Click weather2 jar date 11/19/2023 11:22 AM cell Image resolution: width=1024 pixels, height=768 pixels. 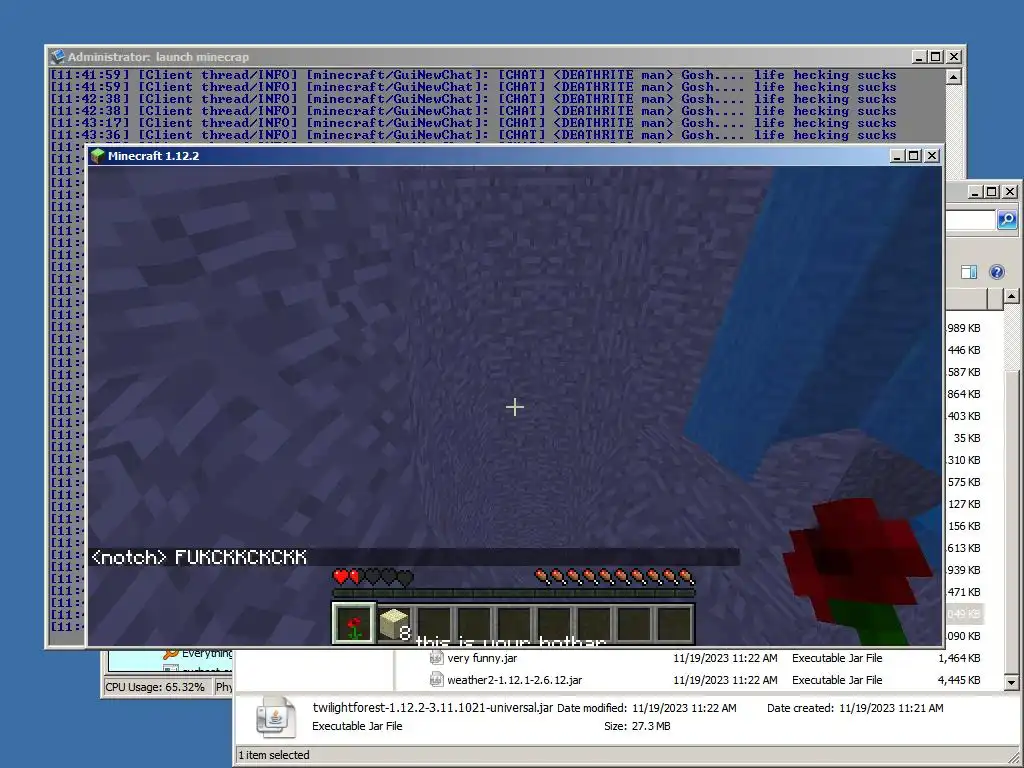pyautogui.click(x=726, y=680)
